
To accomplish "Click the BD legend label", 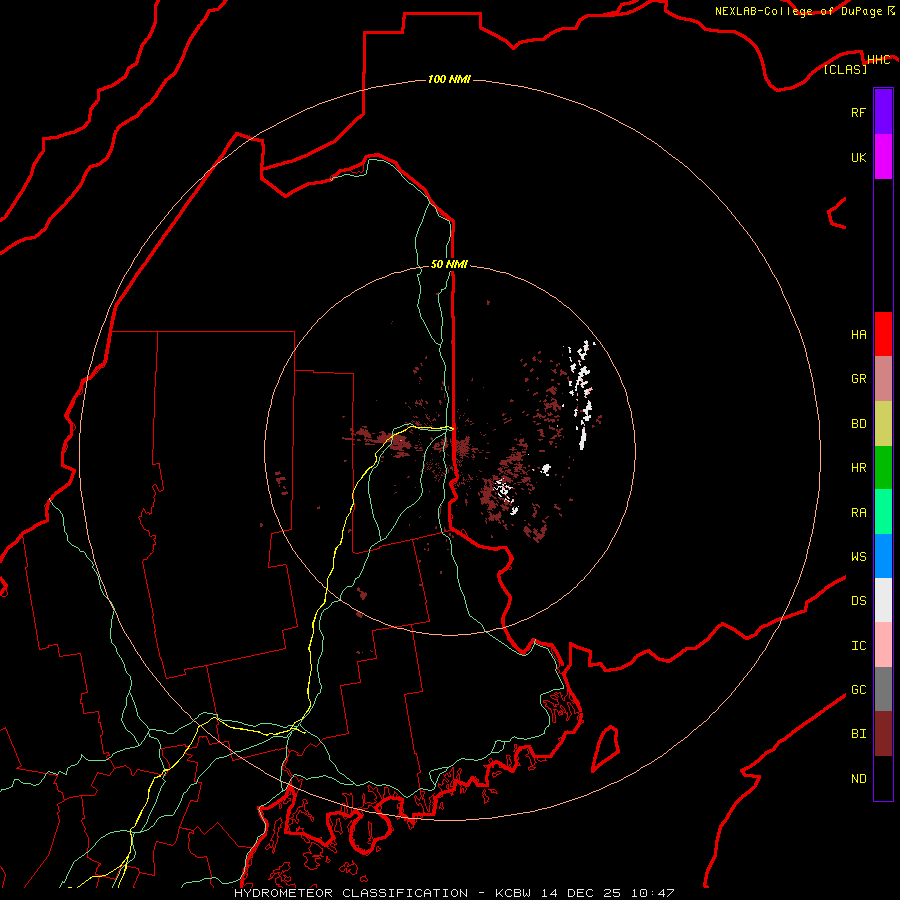I will (x=858, y=424).
